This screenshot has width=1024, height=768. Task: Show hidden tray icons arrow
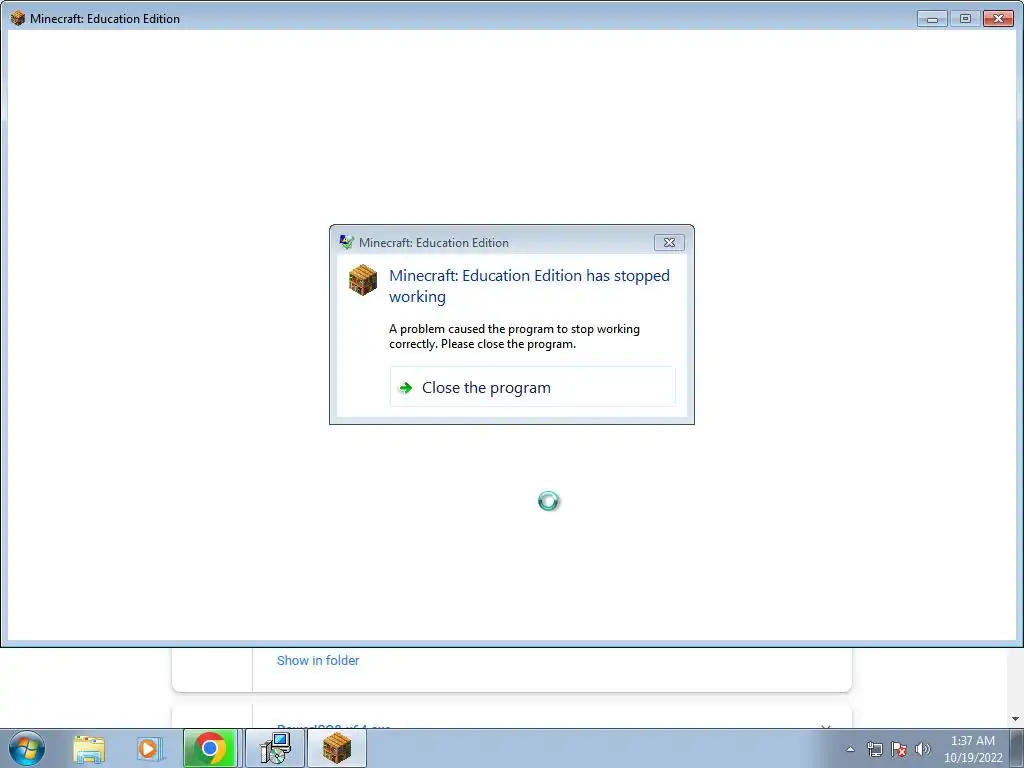(x=850, y=749)
